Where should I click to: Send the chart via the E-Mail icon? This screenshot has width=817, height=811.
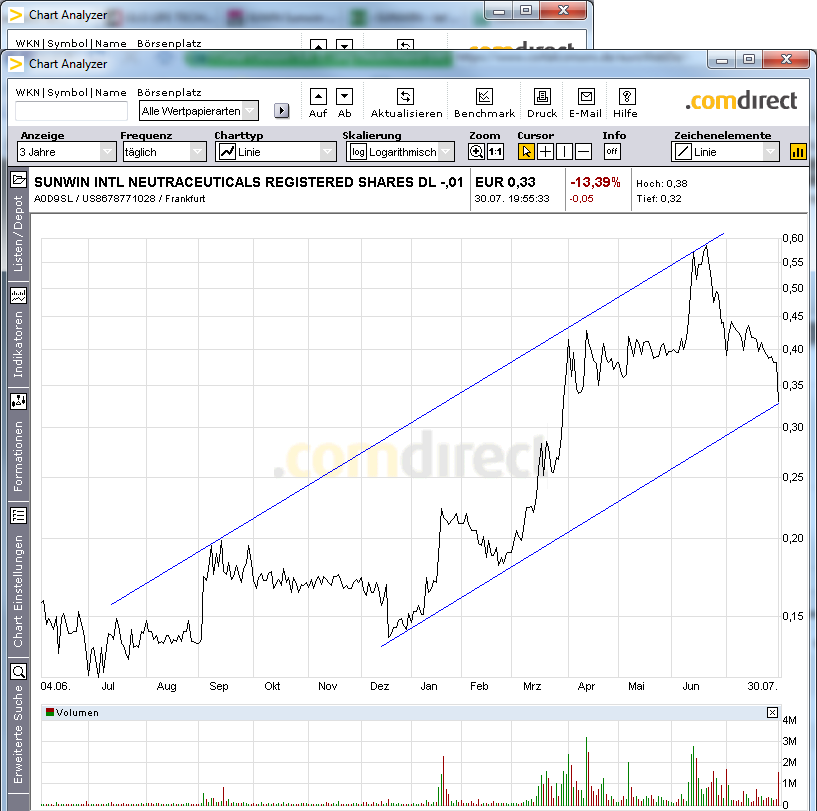pyautogui.click(x=586, y=97)
